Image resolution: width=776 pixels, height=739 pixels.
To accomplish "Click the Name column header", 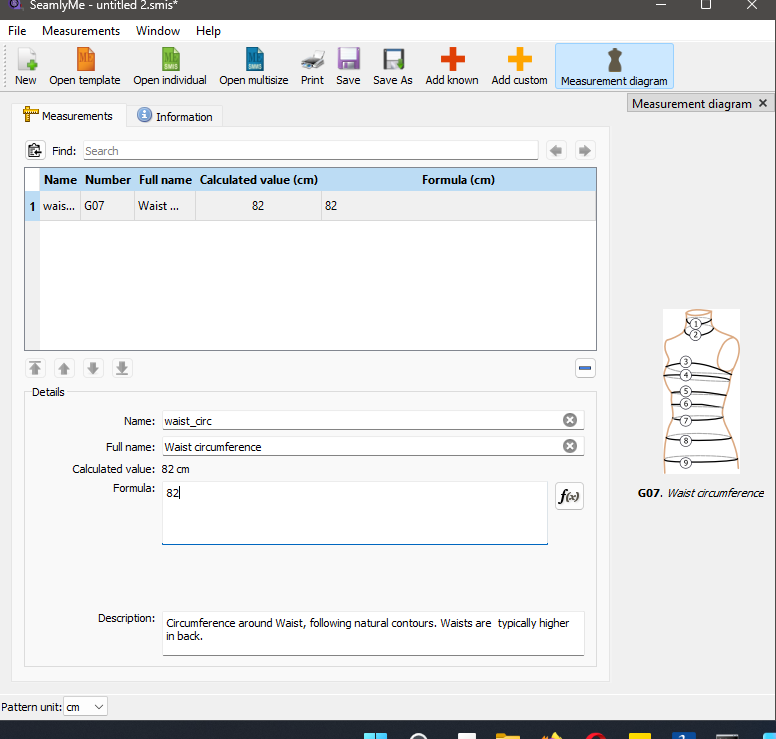I will coord(60,180).
